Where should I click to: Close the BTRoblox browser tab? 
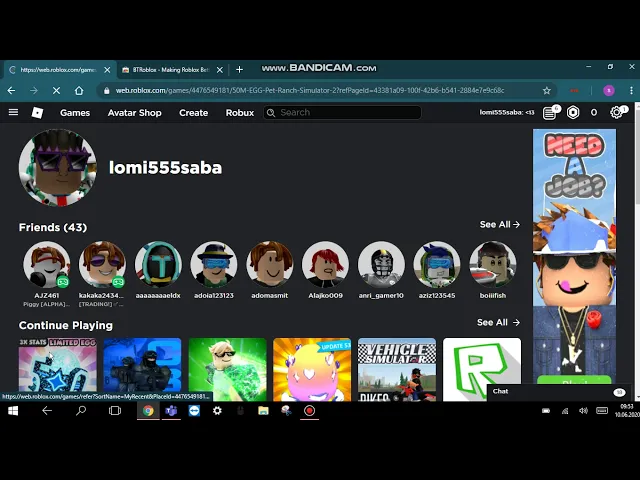[x=220, y=70]
